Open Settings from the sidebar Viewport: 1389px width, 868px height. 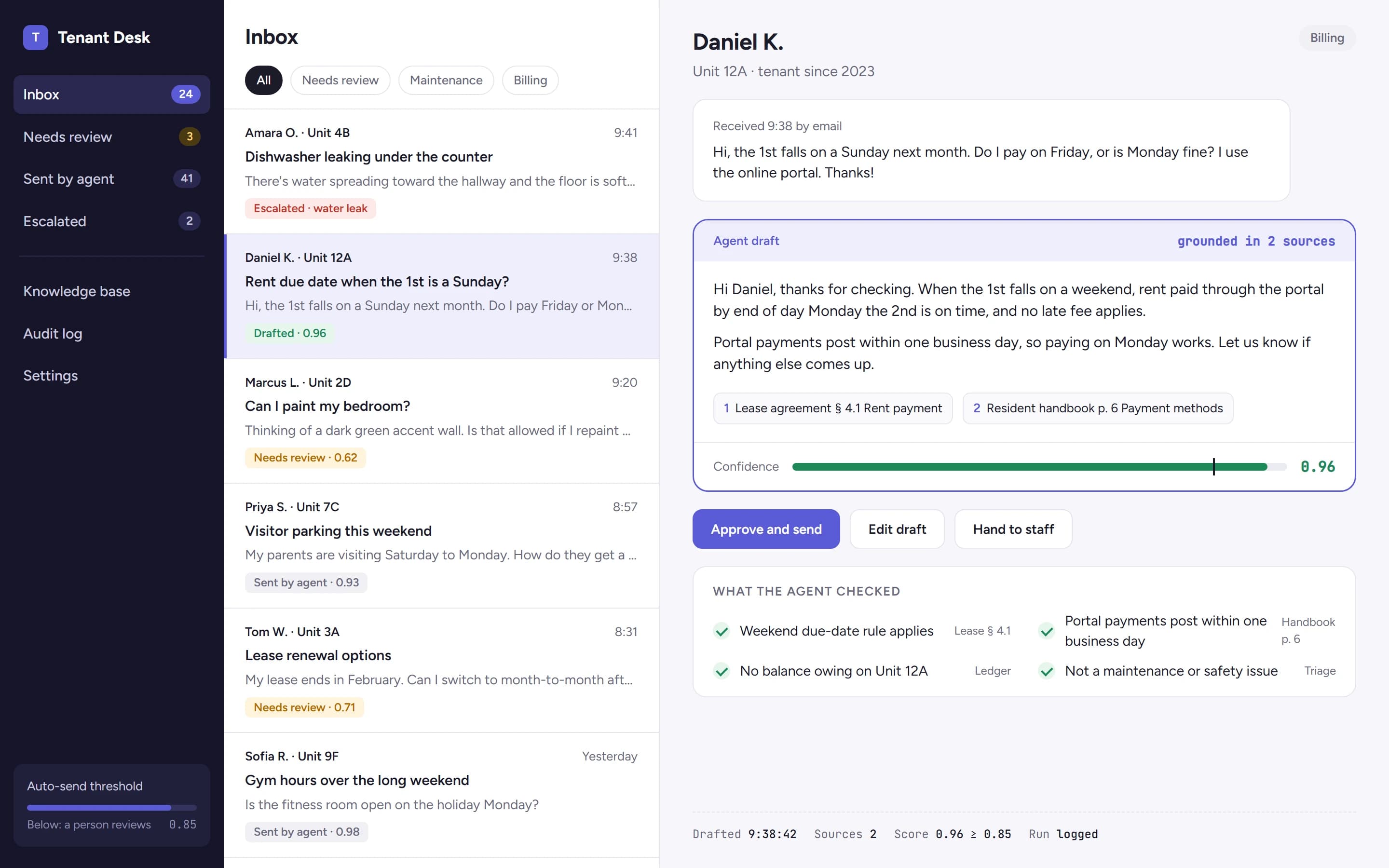111,376
